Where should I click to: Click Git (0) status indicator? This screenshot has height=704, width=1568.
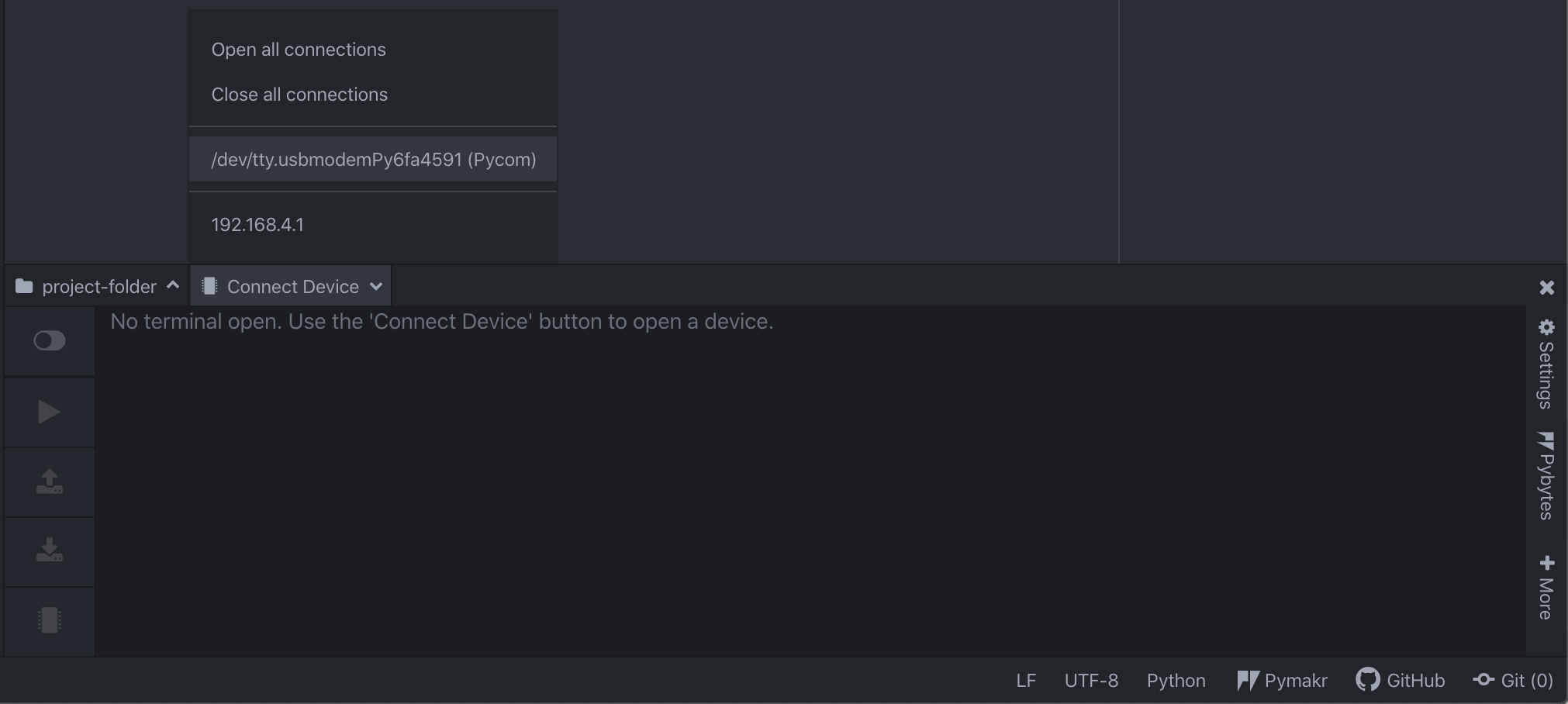(x=1513, y=681)
